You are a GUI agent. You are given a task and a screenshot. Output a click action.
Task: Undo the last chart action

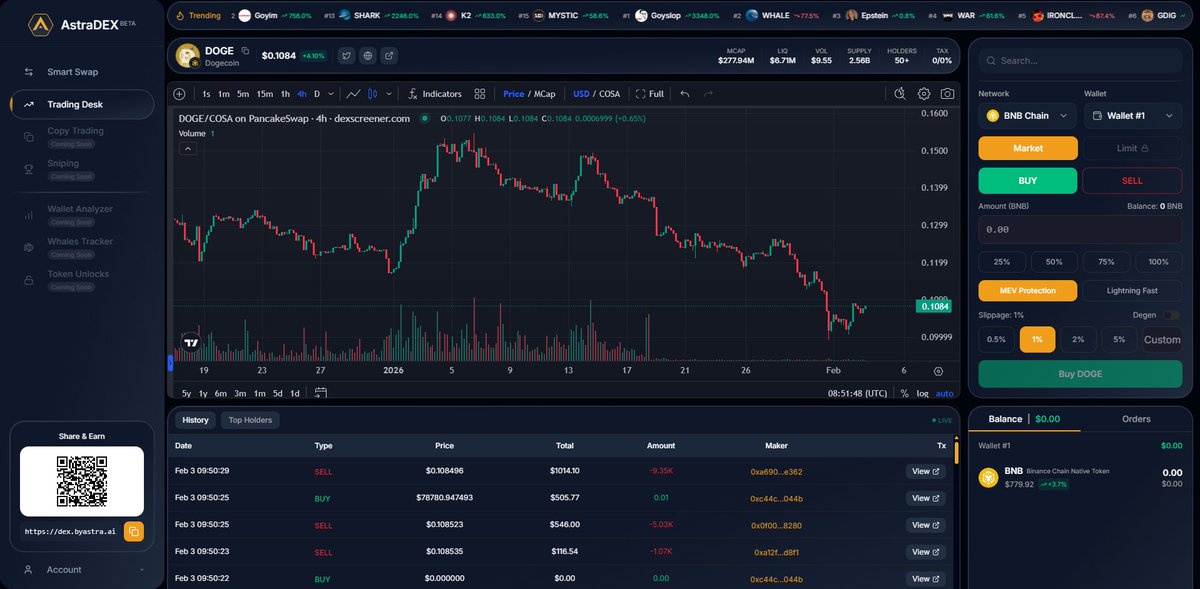click(685, 94)
